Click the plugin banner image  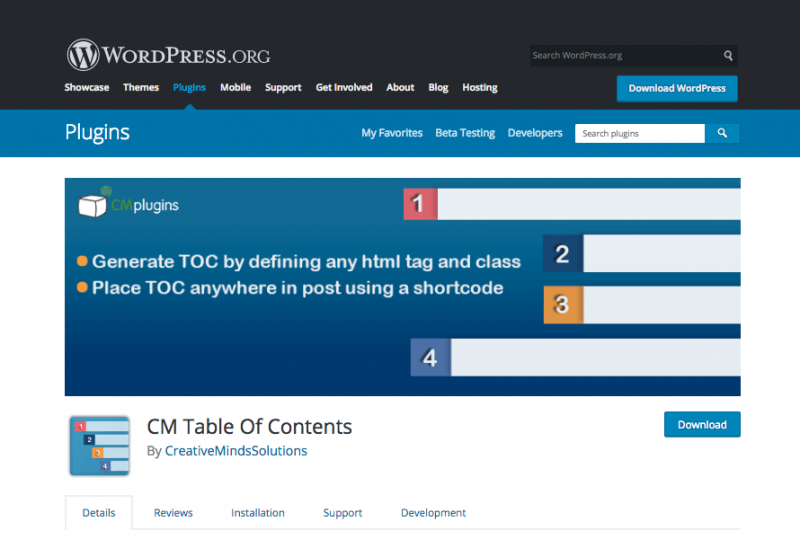[x=403, y=287]
